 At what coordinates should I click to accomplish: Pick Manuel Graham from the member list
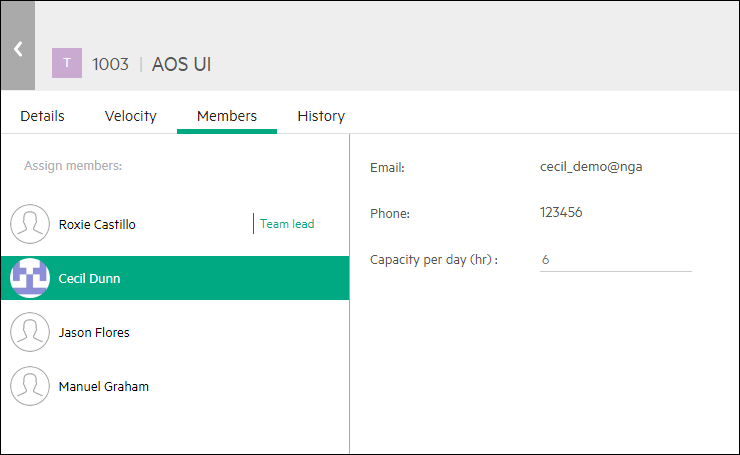coord(104,386)
